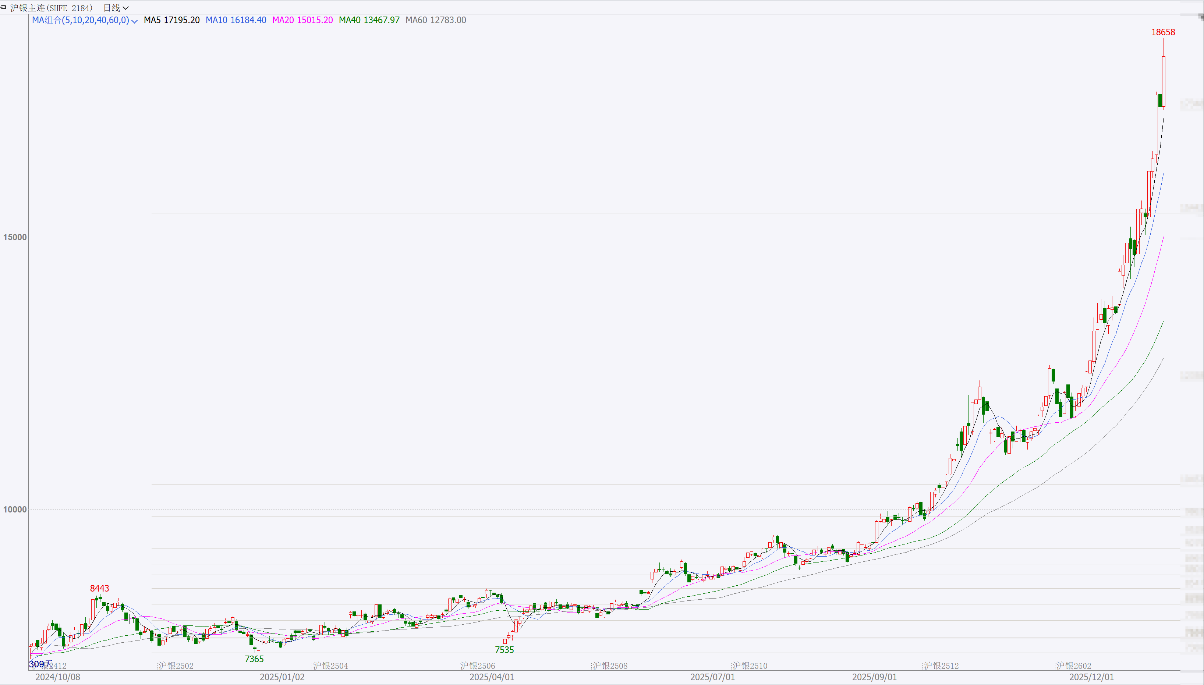Click the 2025/04/01 date on time axis
This screenshot has height=685, width=1204.
[x=492, y=677]
